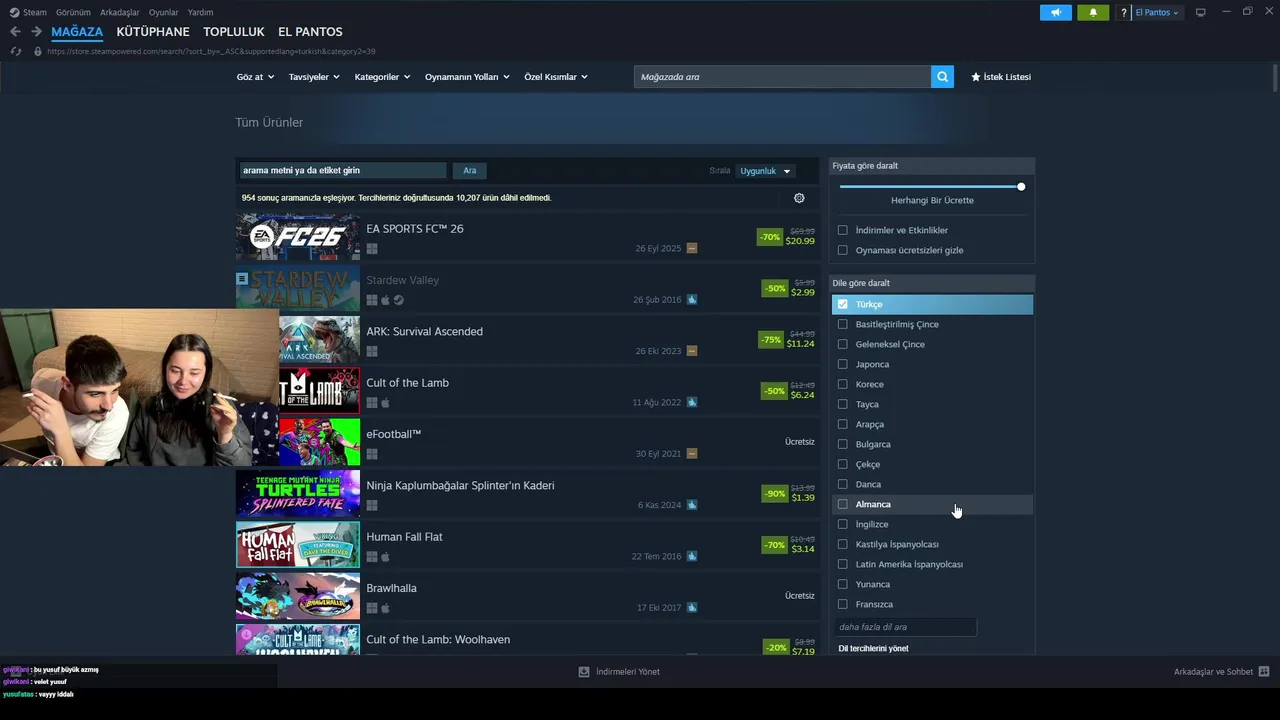Image resolution: width=1280 pixels, height=720 pixels.
Task: Click Dil tercihlerini yönet link
Action: coord(873,649)
